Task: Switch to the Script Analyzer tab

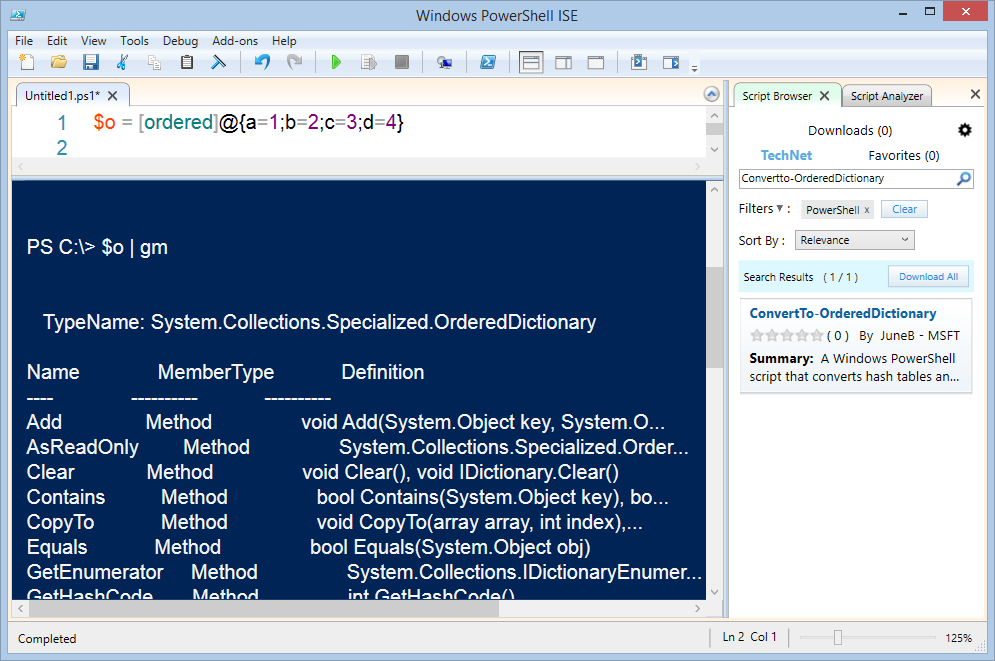Action: click(x=886, y=96)
